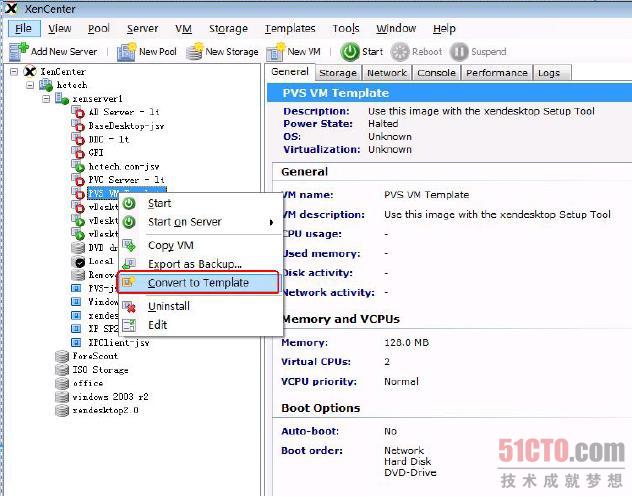Click the xenserver1 host icon
Screen dimensions: 632x497
[x=62, y=99]
